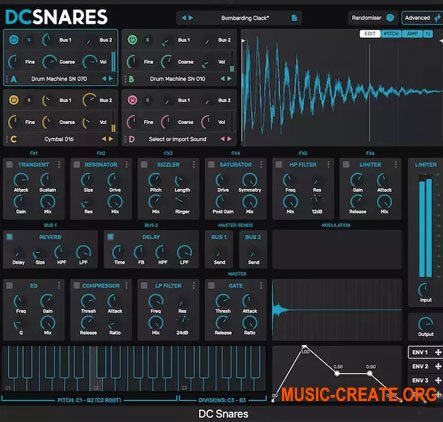Solo layer A with S button
This screenshot has height=422, width=443.
coord(29,40)
